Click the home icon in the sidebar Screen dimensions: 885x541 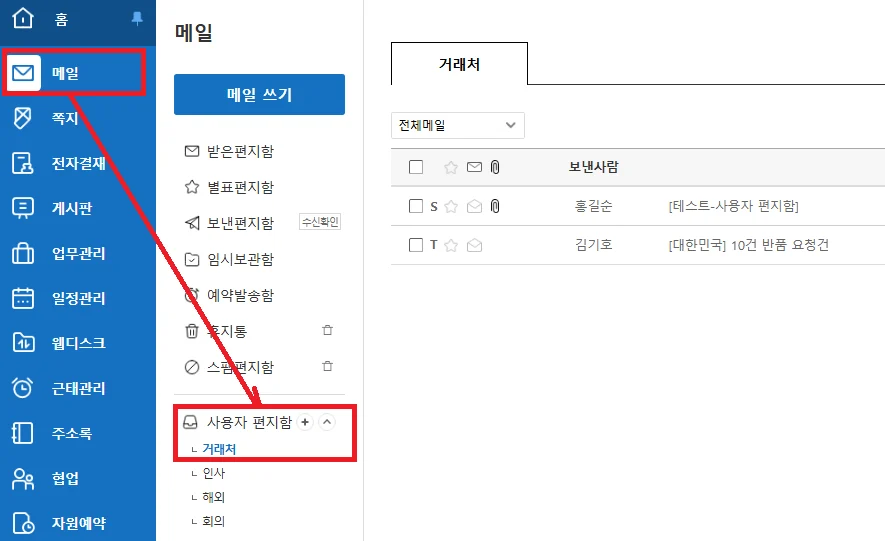tap(23, 17)
